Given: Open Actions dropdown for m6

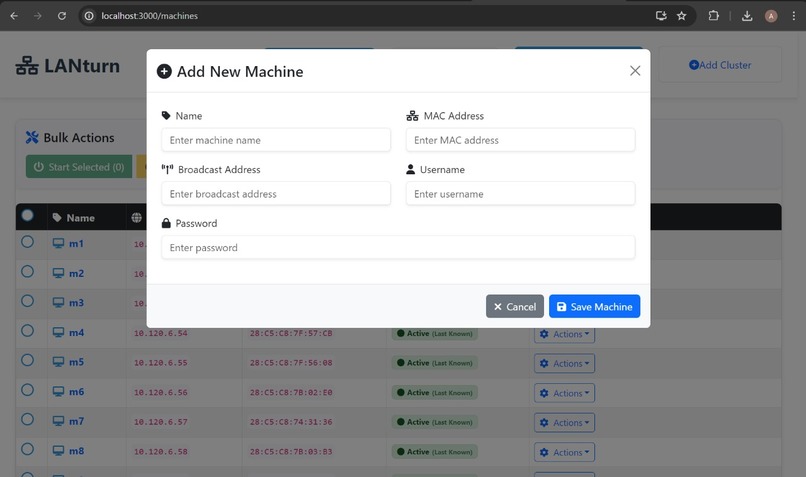Looking at the screenshot, I should point(564,393).
